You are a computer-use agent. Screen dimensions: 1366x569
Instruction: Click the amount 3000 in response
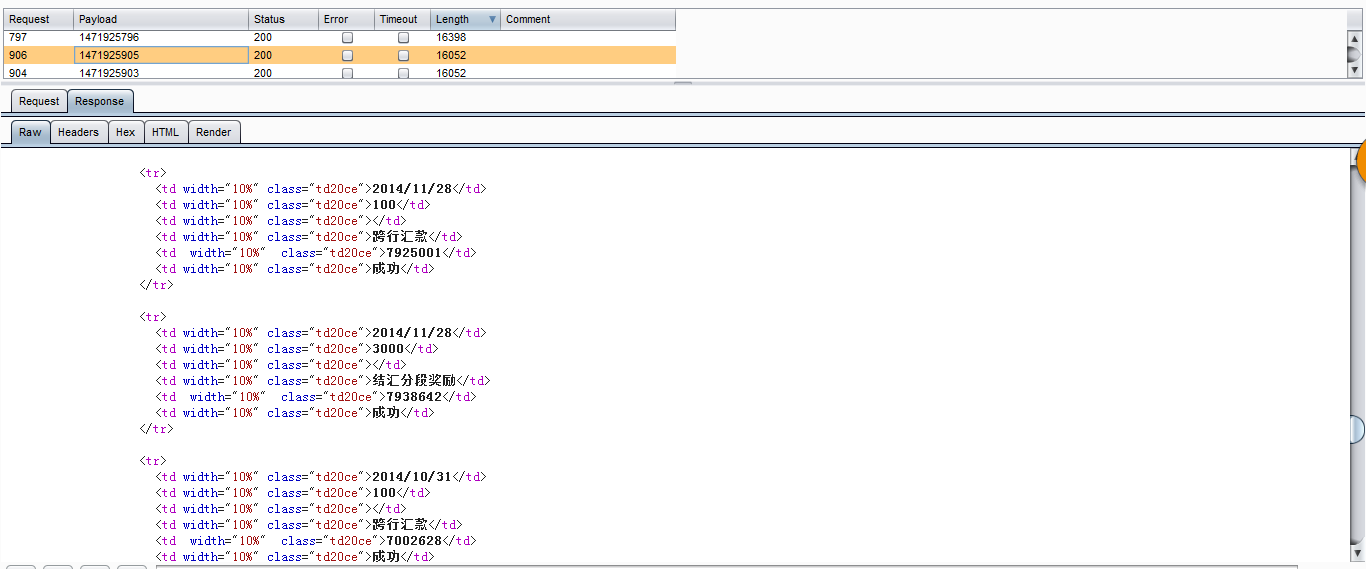pyautogui.click(x=388, y=349)
